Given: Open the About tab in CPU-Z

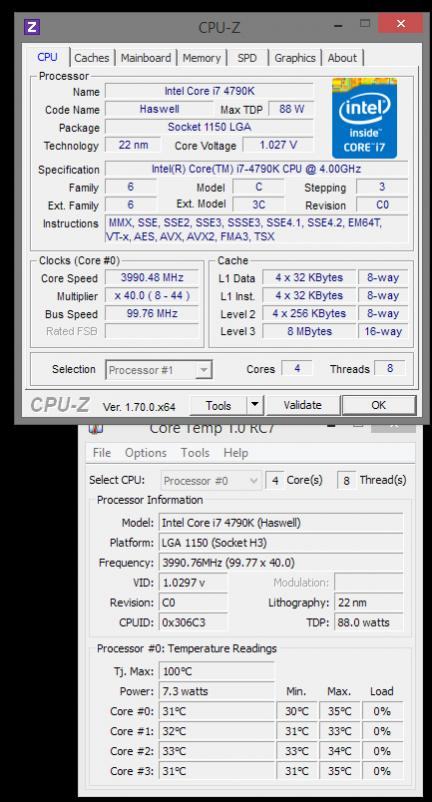Looking at the screenshot, I should click(x=343, y=58).
